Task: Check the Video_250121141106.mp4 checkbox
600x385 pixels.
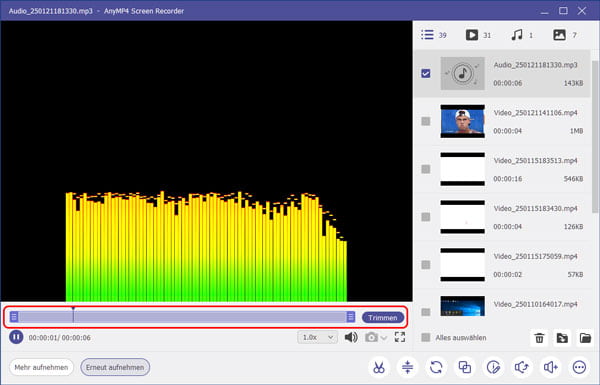Action: tap(426, 121)
